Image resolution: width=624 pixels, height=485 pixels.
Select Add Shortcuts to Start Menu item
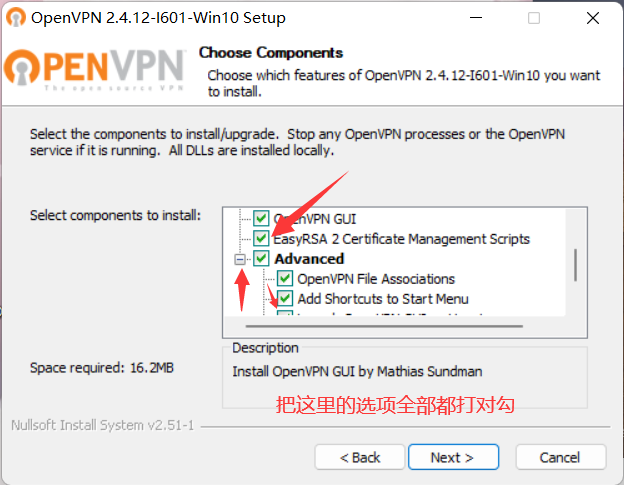coord(383,298)
